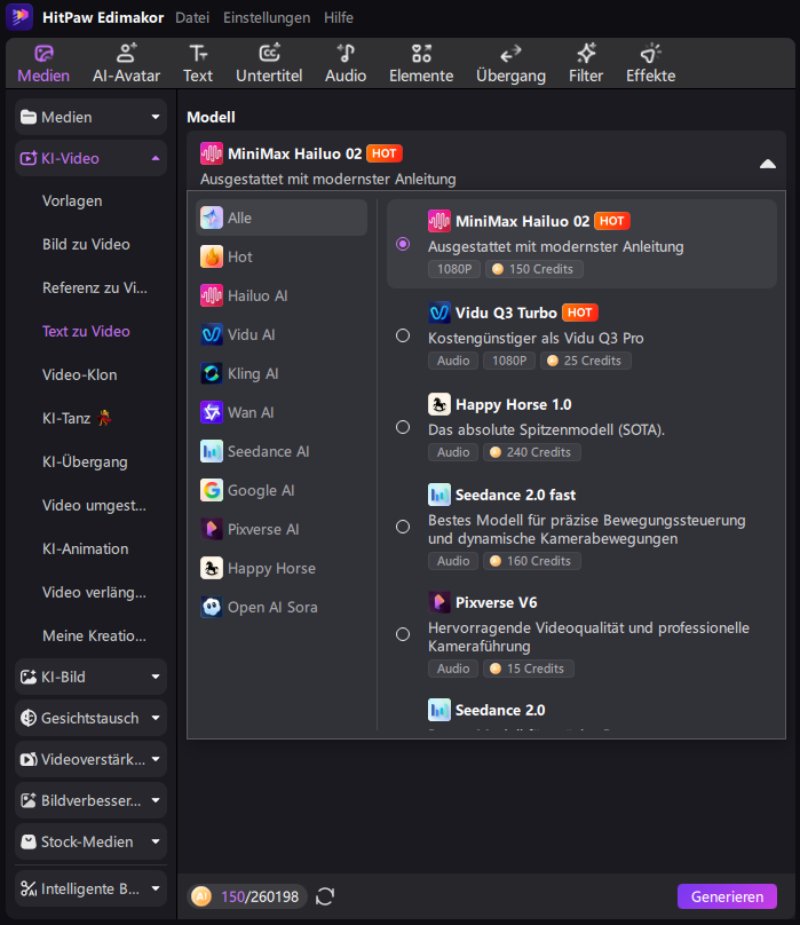Screen dimensions: 800x925
Task: Open the Einstellungen menu
Action: click(267, 18)
